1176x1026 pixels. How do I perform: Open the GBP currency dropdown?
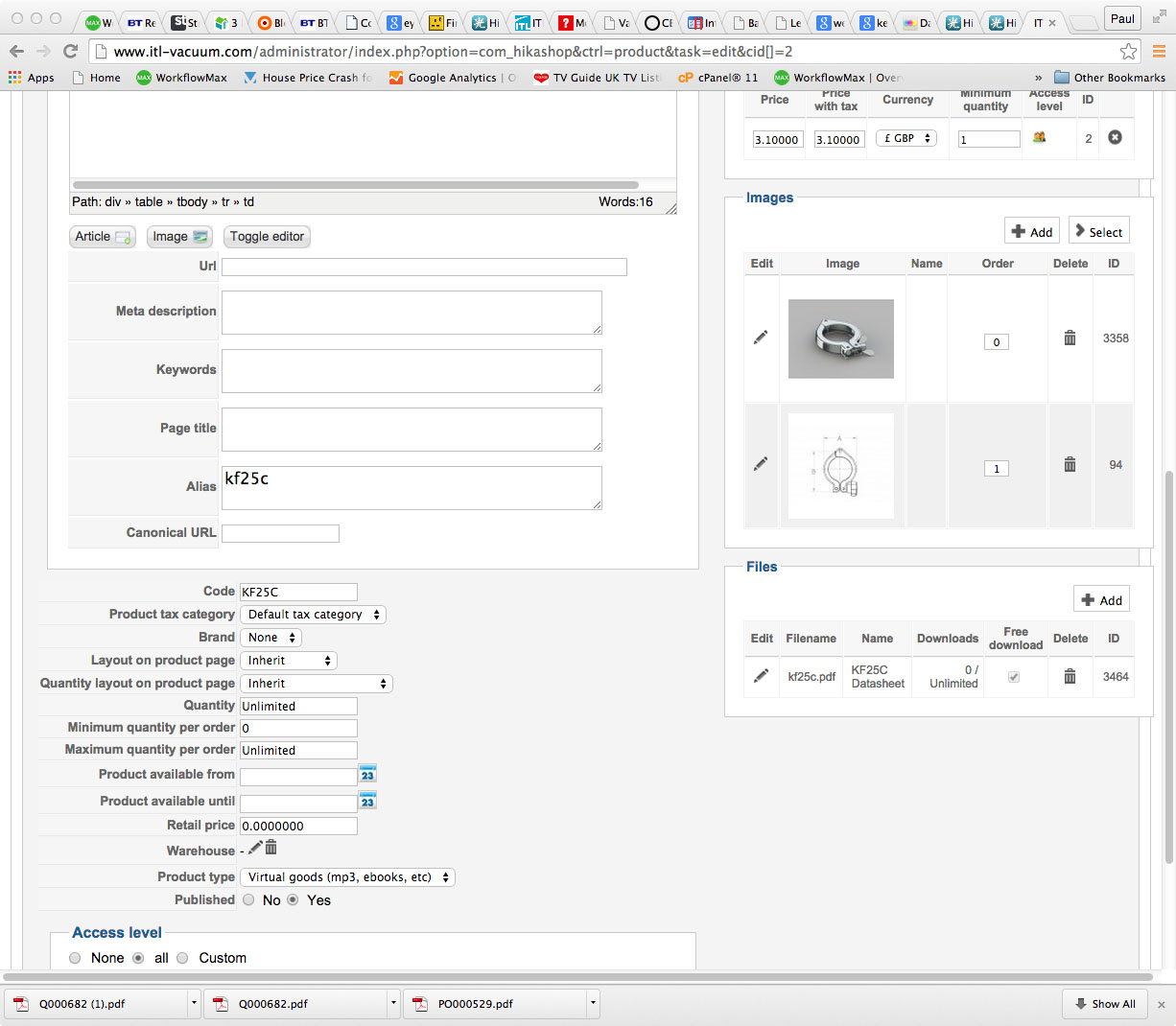906,138
